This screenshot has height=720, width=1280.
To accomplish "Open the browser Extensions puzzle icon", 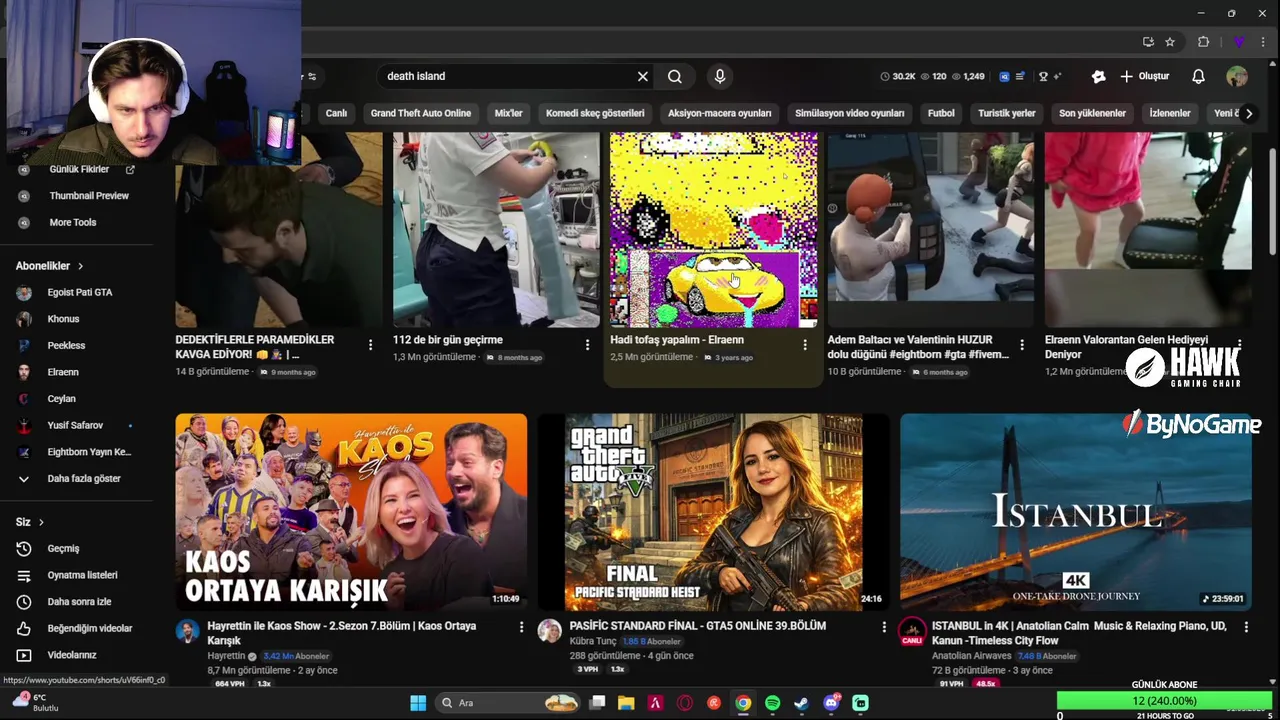I will tap(1203, 42).
